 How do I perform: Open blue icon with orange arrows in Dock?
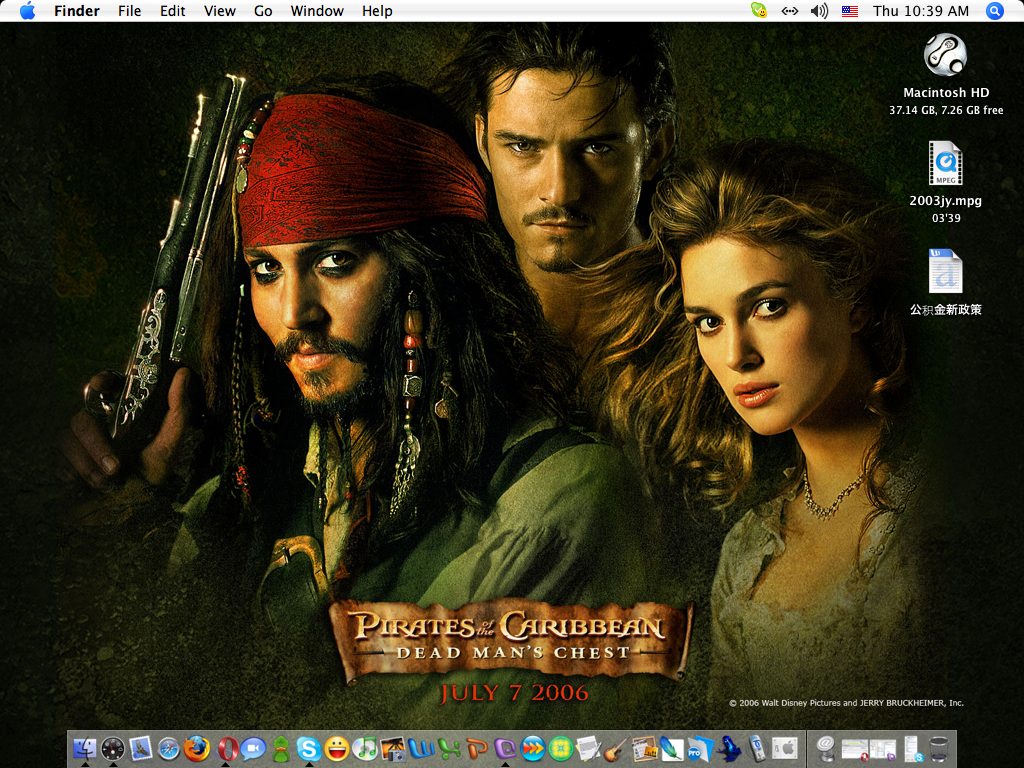coord(533,748)
